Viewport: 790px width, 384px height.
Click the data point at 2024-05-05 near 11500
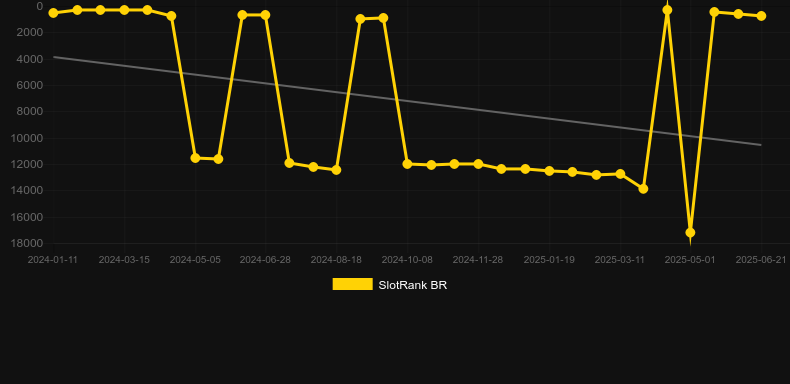point(195,158)
